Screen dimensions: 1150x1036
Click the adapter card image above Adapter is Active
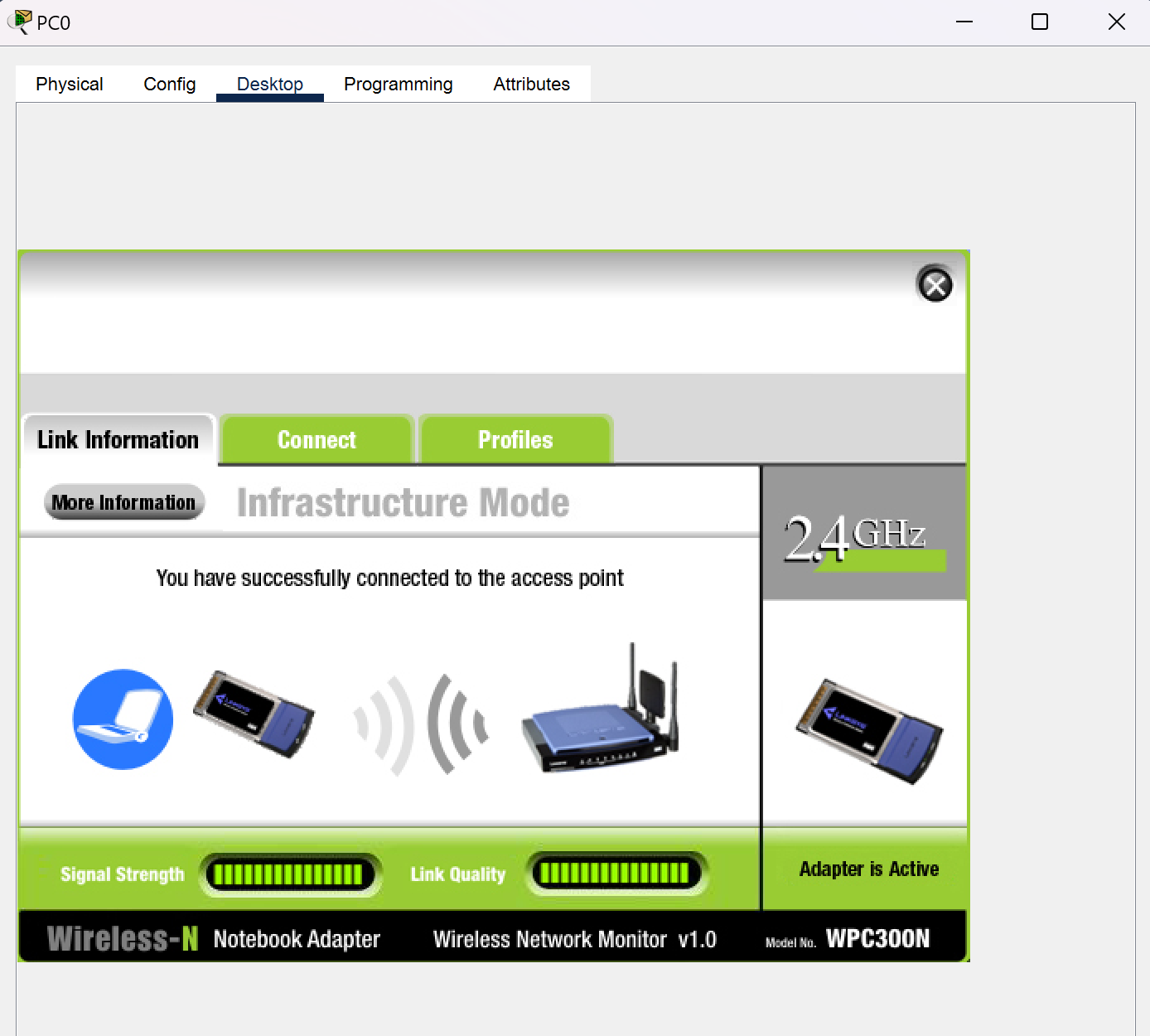click(869, 732)
